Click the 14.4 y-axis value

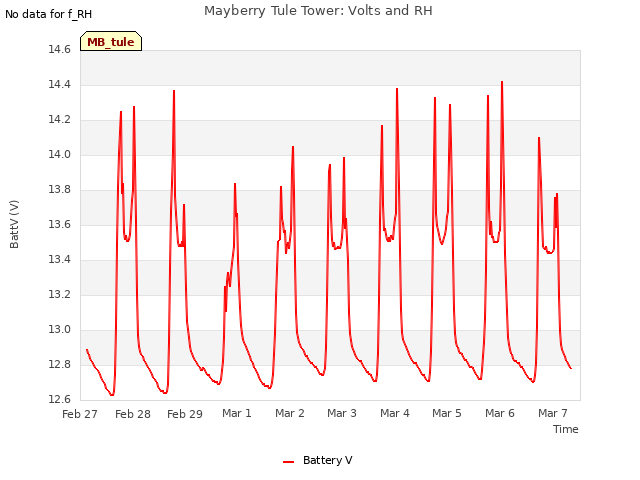coord(60,84)
